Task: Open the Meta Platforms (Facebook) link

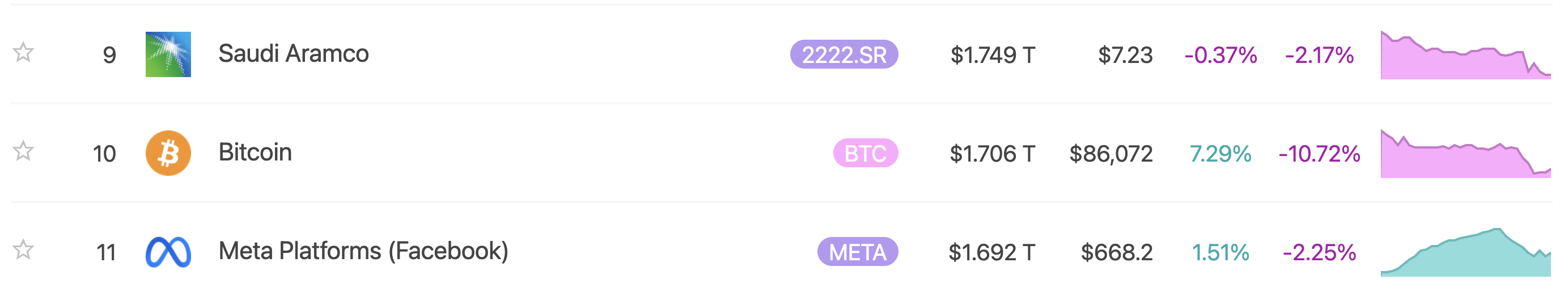Action: point(363,251)
